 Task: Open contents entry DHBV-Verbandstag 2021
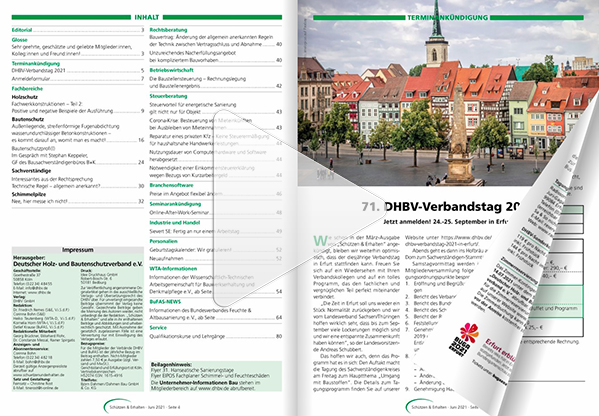click(78, 71)
